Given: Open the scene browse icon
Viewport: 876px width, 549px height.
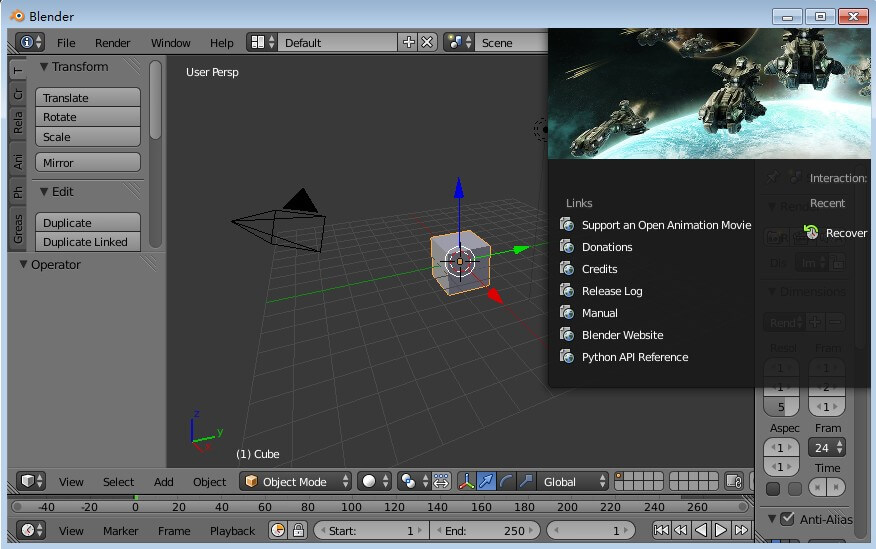Looking at the screenshot, I should (x=460, y=42).
